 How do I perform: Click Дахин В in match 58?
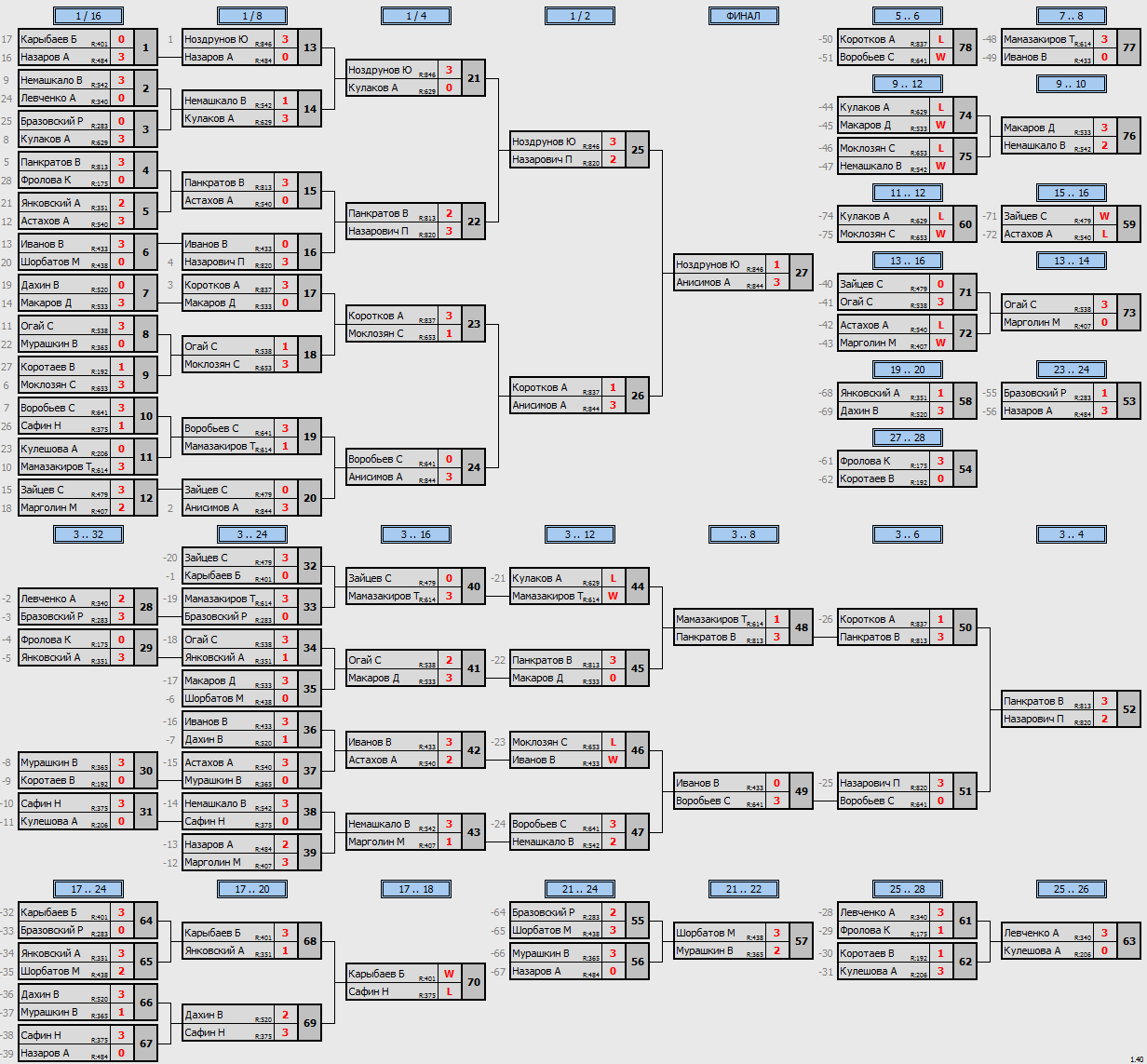pyautogui.click(x=858, y=411)
